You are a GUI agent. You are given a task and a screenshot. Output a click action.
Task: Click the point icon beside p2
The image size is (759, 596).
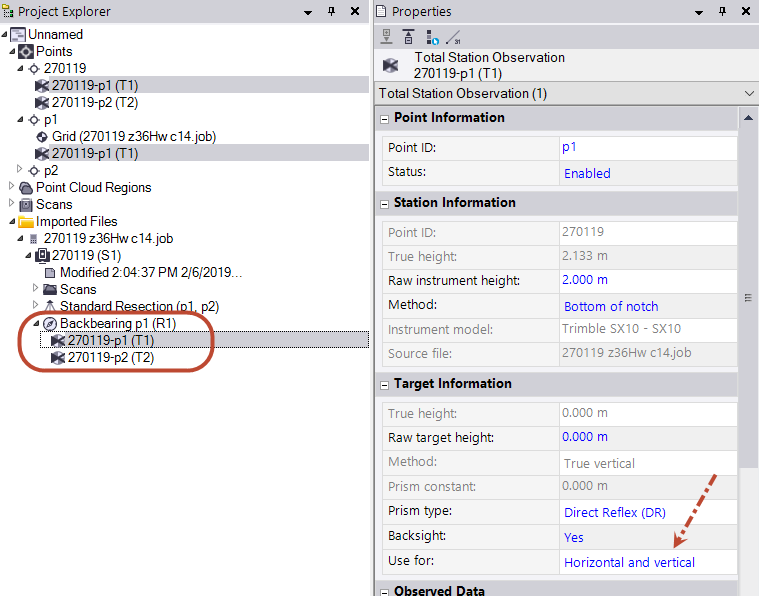point(34,170)
